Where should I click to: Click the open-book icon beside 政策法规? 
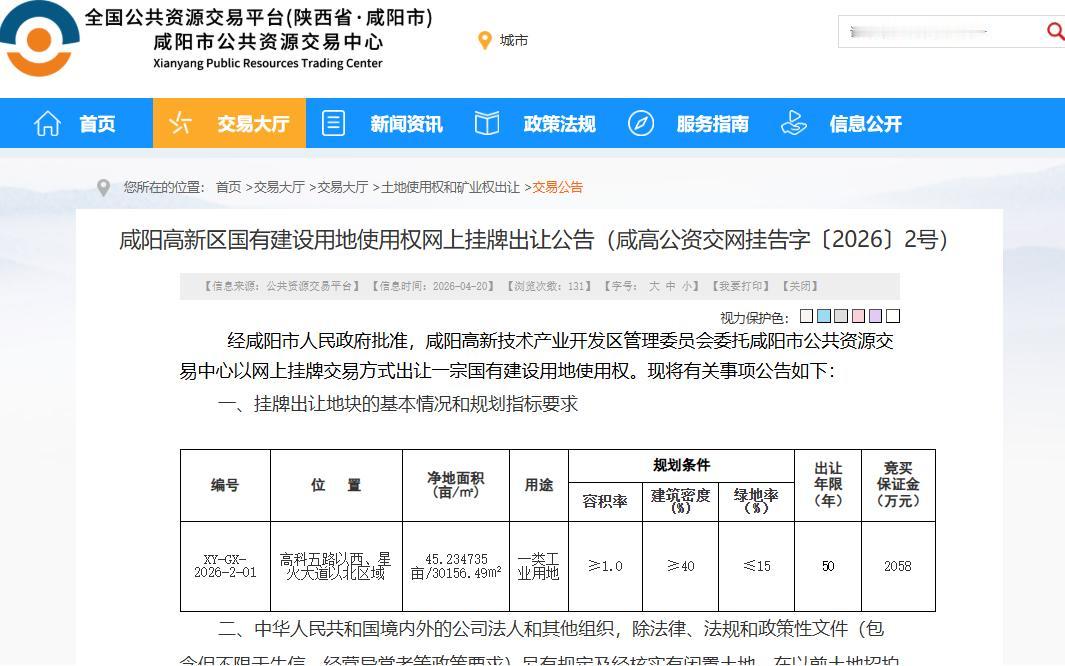coord(487,122)
